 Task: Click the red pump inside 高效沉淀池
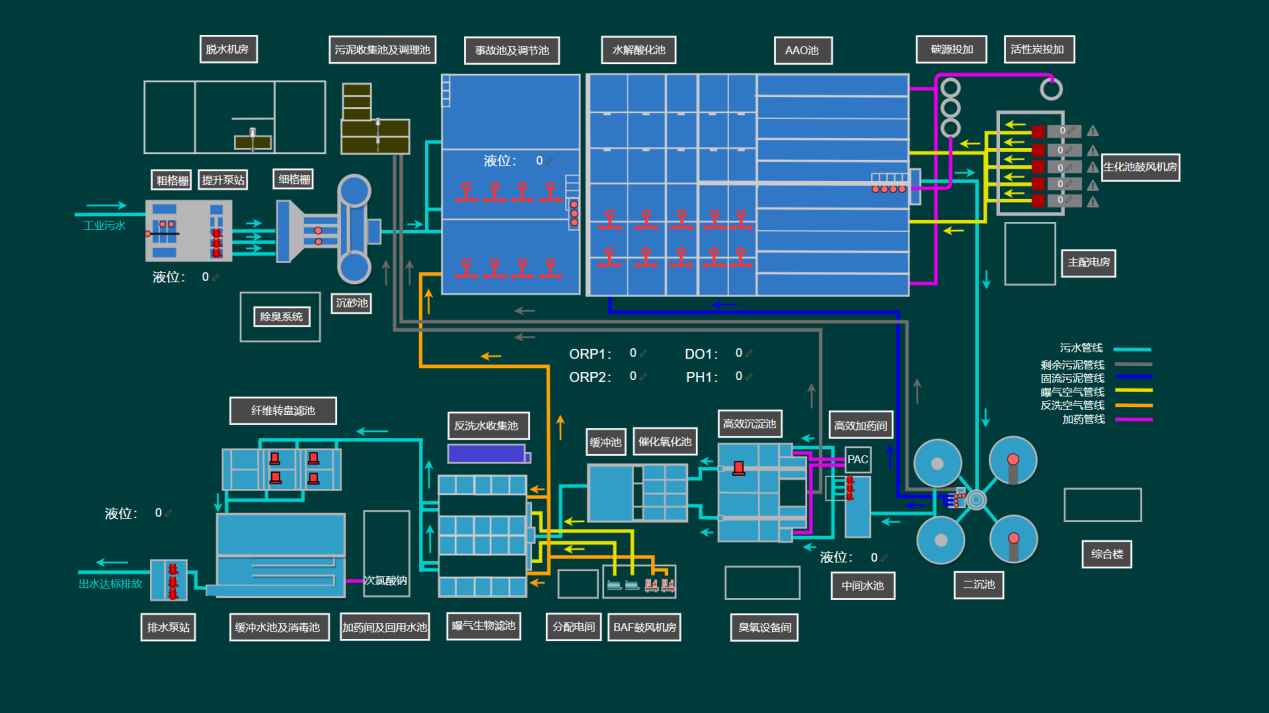coord(739,467)
